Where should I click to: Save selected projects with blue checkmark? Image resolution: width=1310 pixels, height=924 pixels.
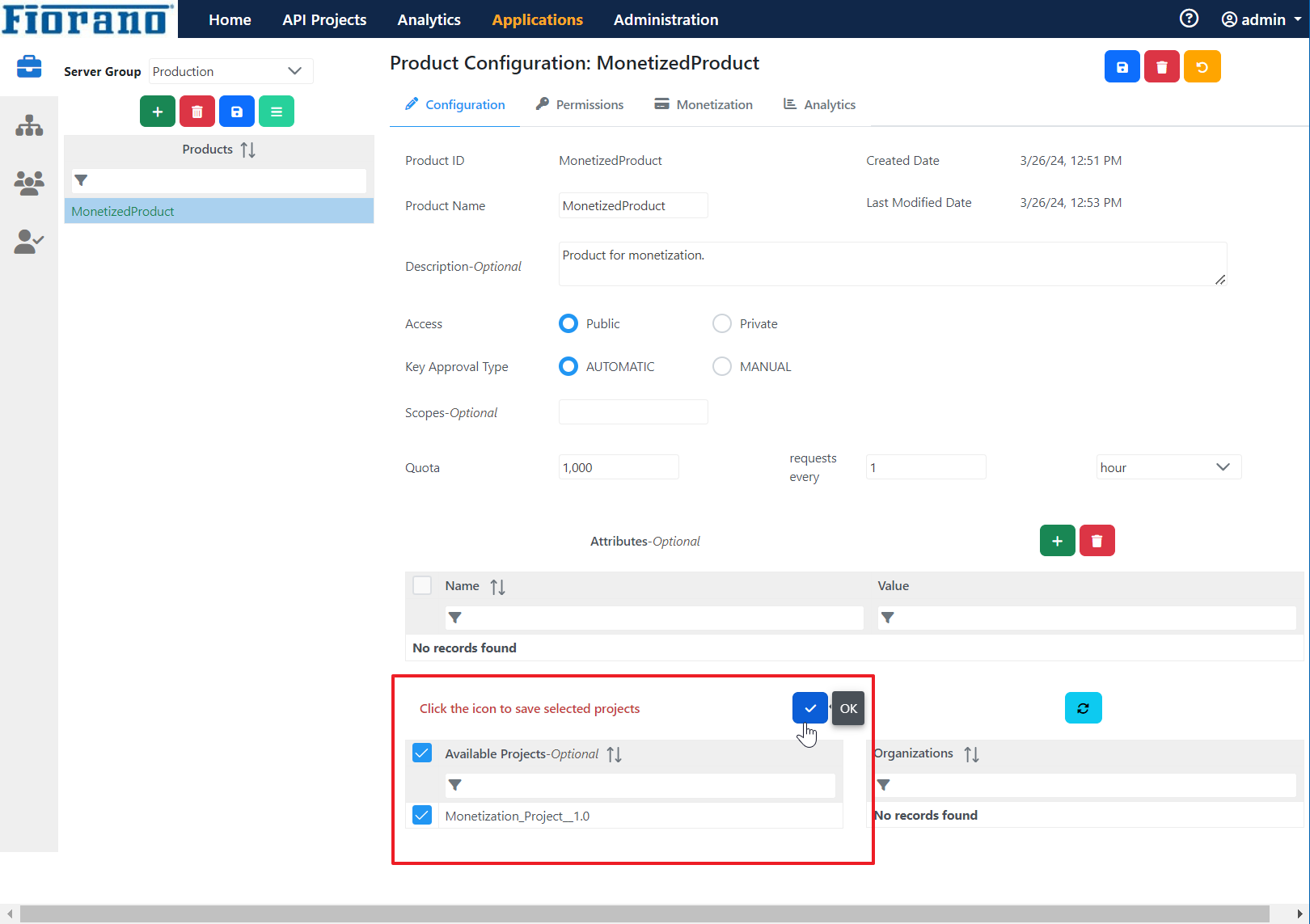pos(810,708)
